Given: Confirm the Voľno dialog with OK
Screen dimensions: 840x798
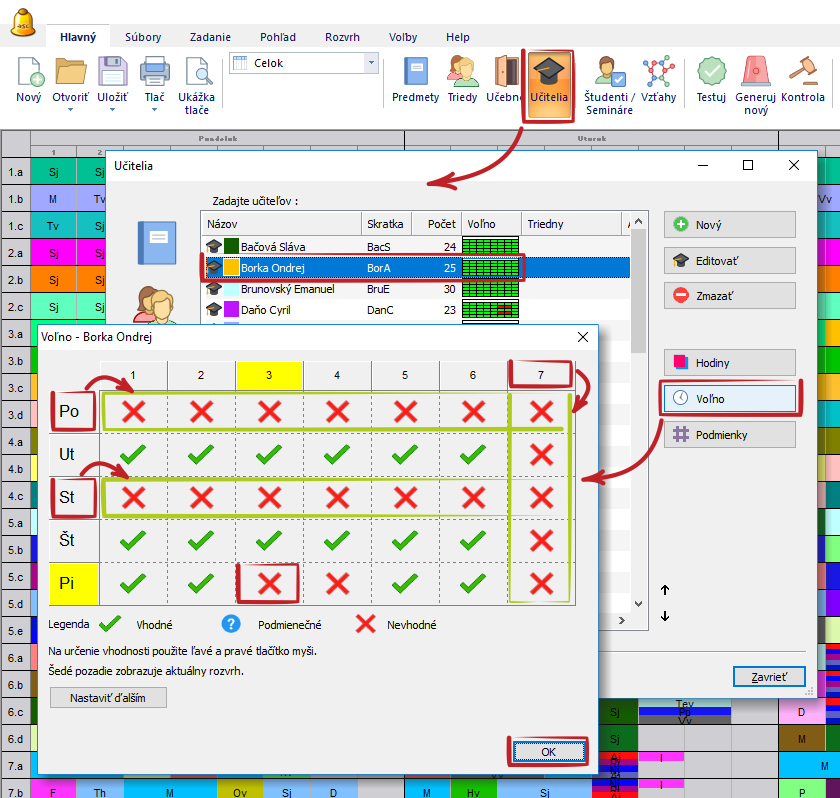Looking at the screenshot, I should pos(546,751).
